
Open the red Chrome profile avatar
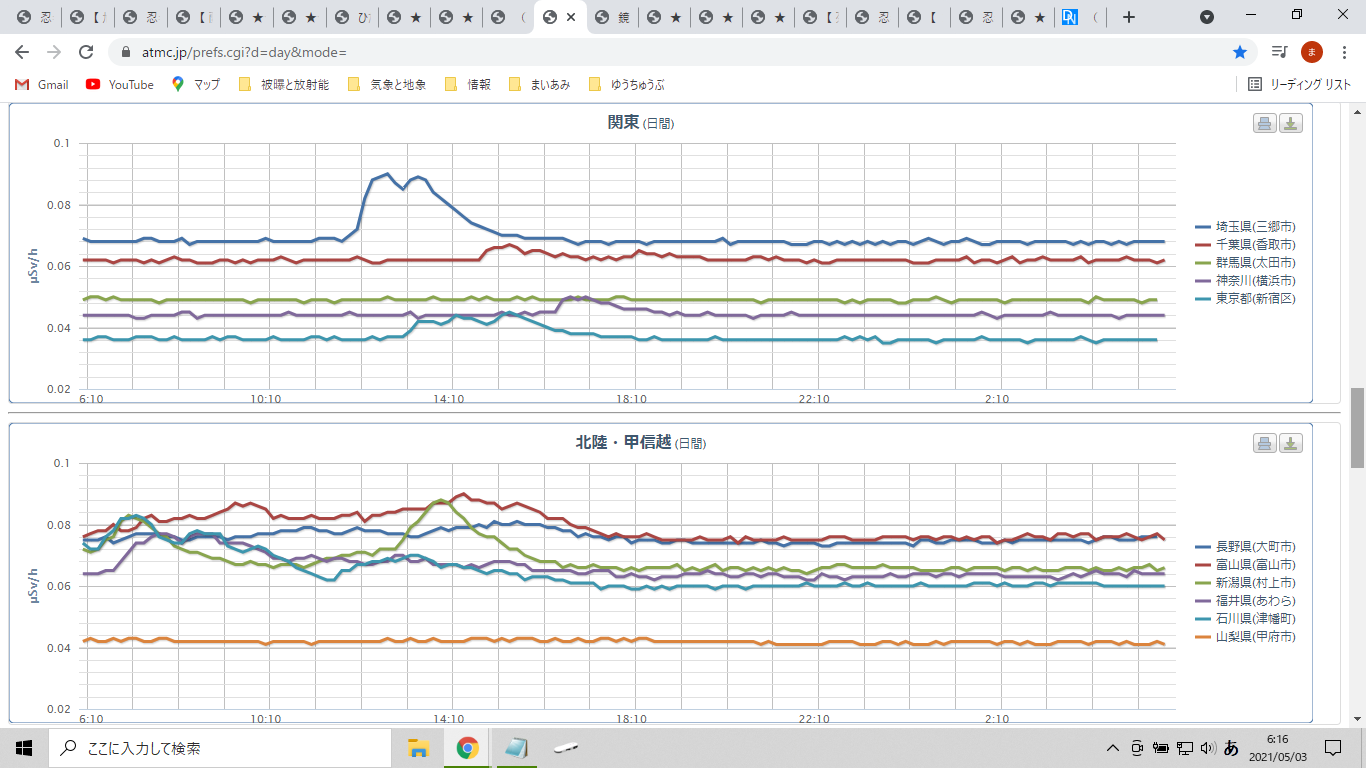click(x=1312, y=52)
